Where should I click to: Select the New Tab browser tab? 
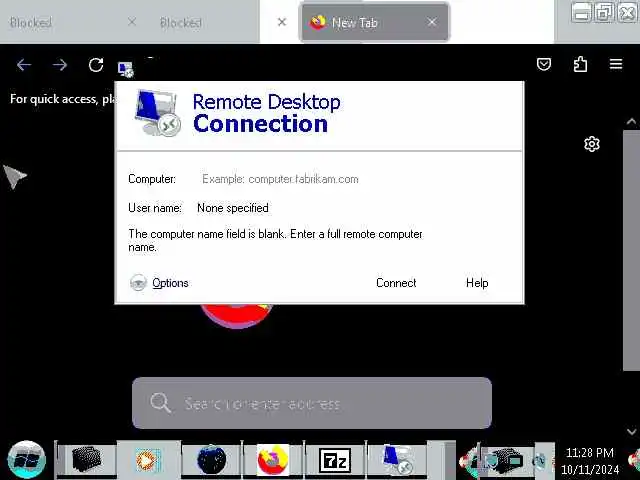click(x=374, y=22)
